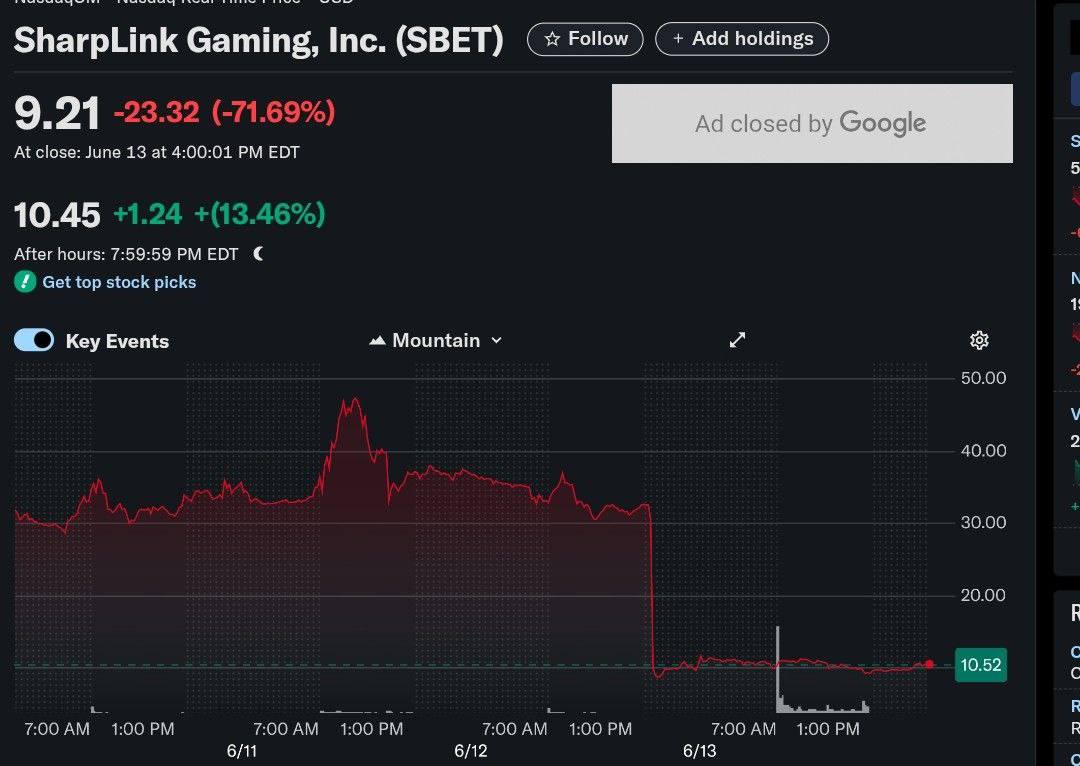Open the Mountain chart type dropdown
This screenshot has height=766, width=1080.
pos(435,340)
